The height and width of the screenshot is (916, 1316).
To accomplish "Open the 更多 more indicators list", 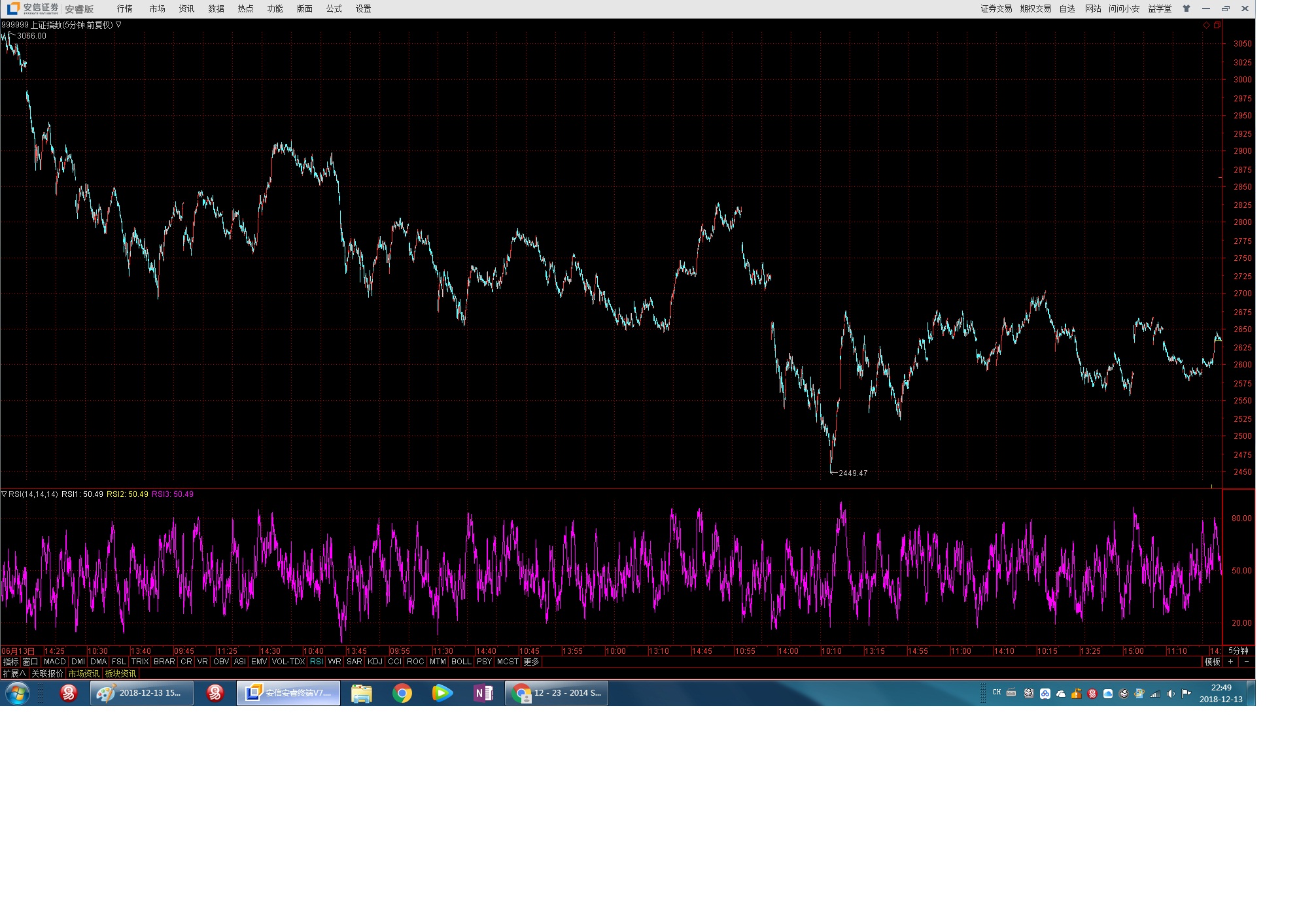I will [x=531, y=662].
